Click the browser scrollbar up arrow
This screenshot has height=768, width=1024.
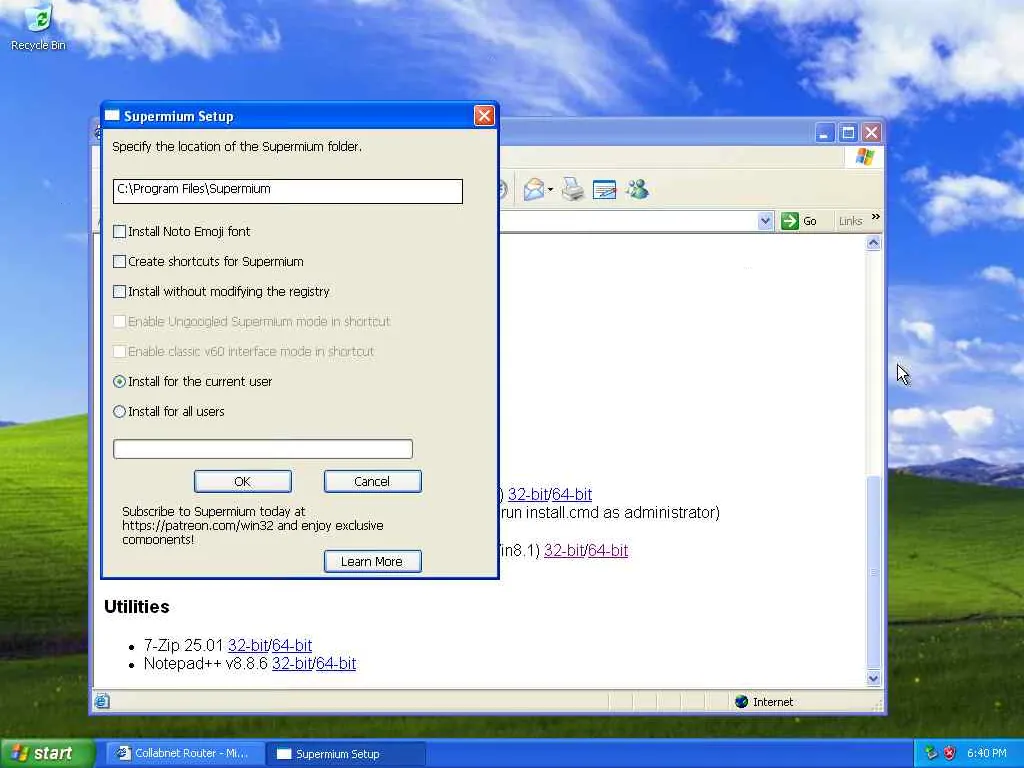tap(873, 243)
